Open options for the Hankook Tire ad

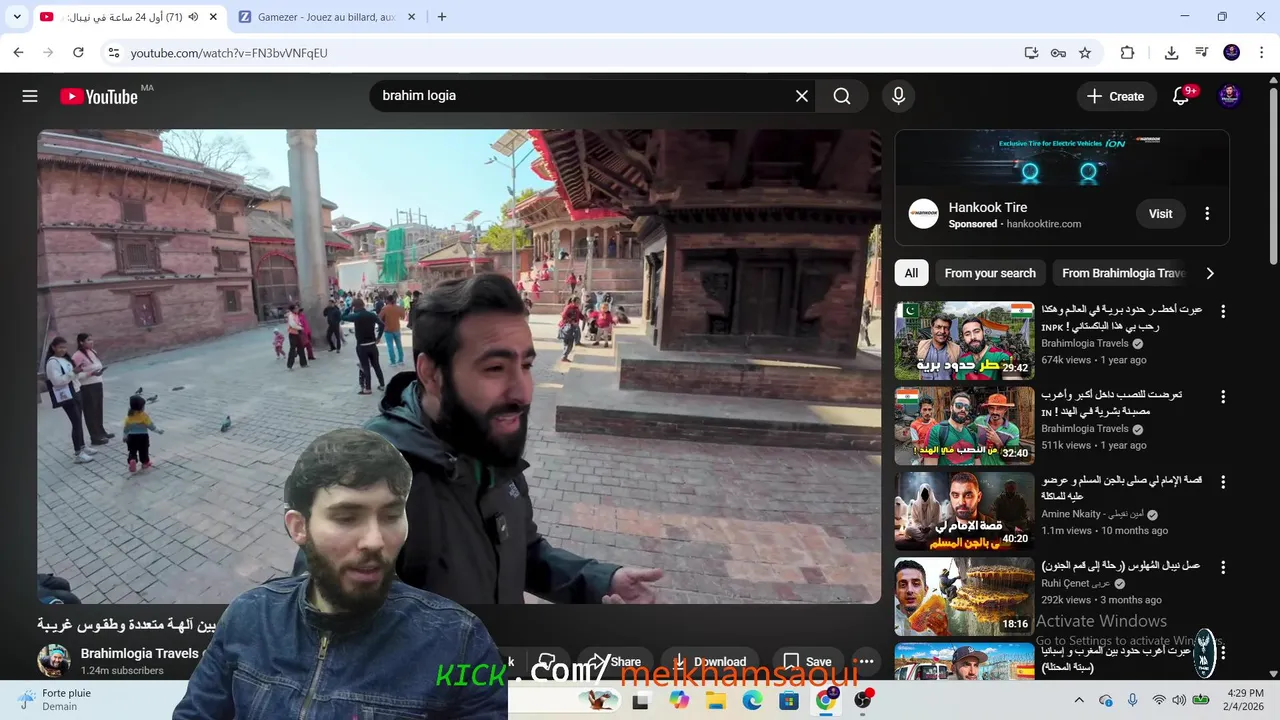(1207, 214)
